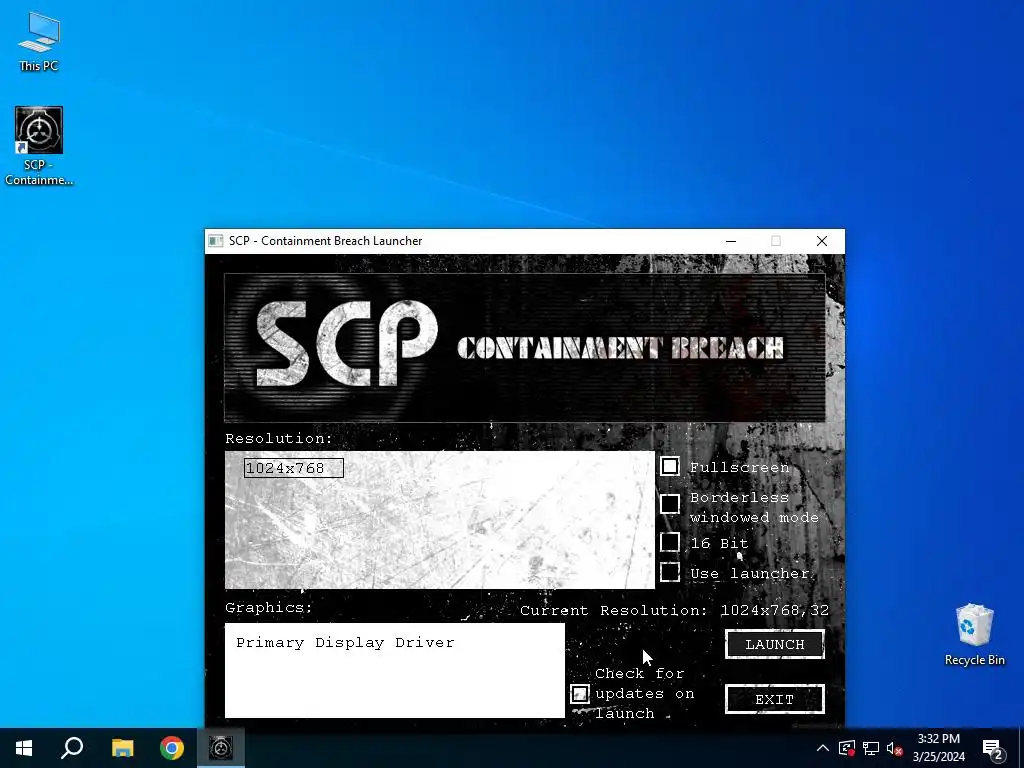Image resolution: width=1024 pixels, height=768 pixels.
Task: Toggle the Use launcher checkbox
Action: click(670, 572)
